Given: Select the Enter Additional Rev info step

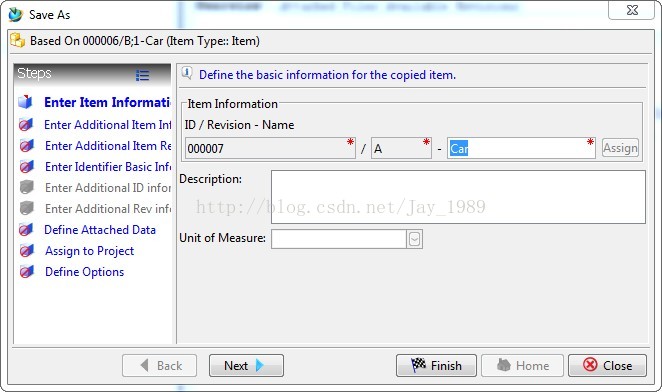Looking at the screenshot, I should point(108,209).
